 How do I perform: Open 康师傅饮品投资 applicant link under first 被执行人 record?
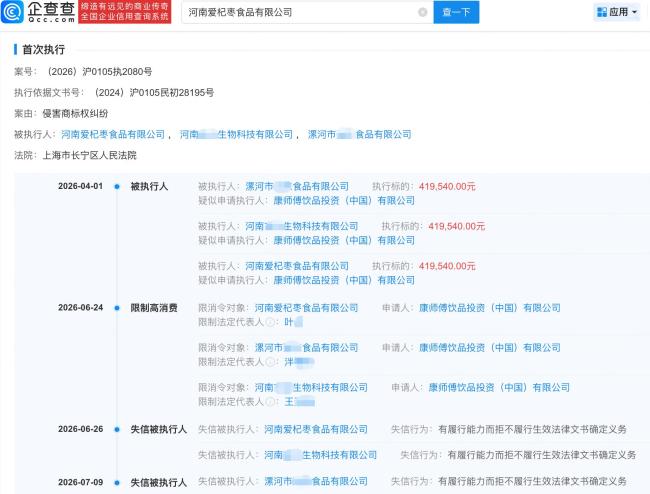coord(344,201)
